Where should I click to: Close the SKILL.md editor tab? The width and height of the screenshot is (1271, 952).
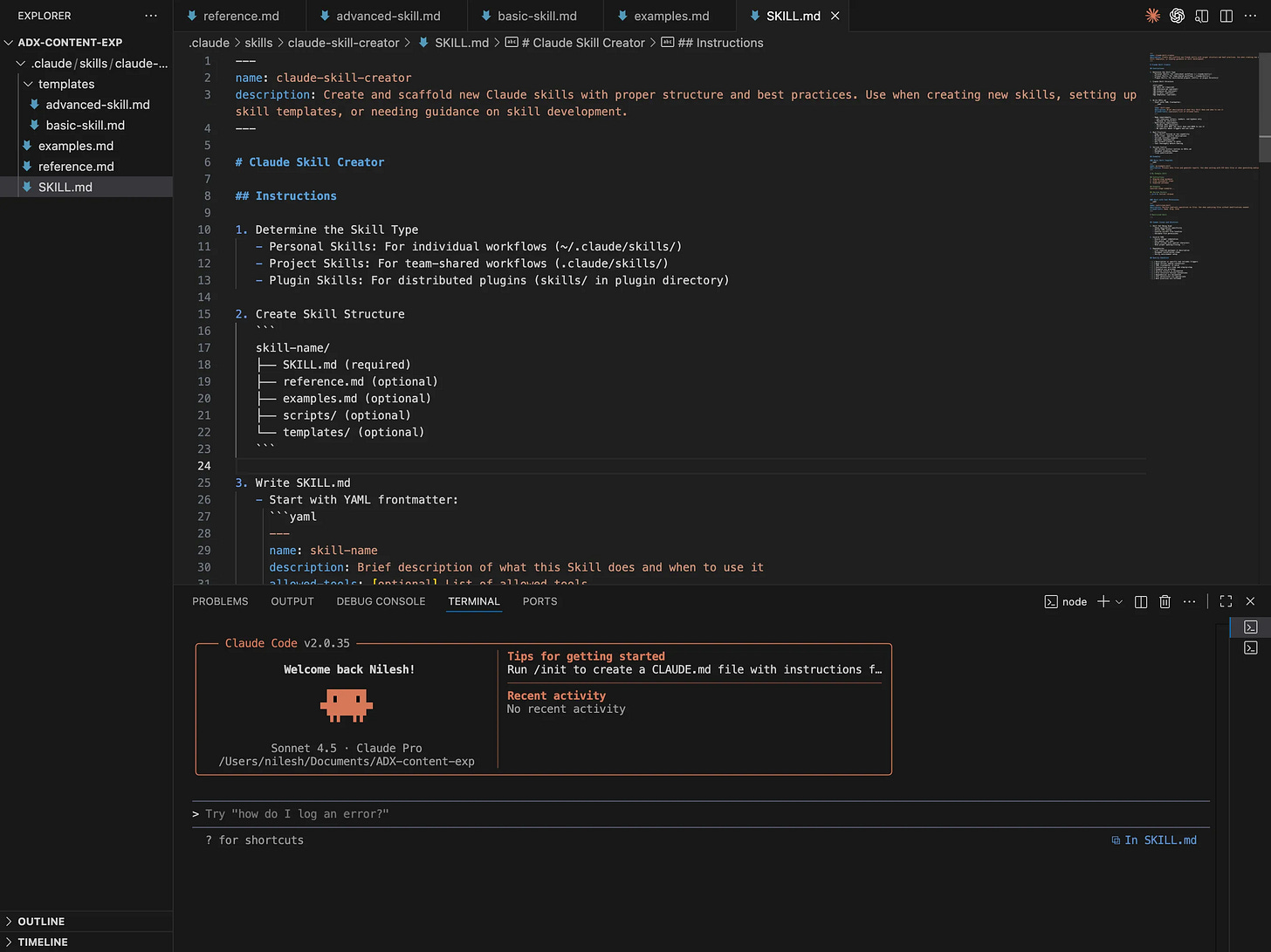pos(835,16)
